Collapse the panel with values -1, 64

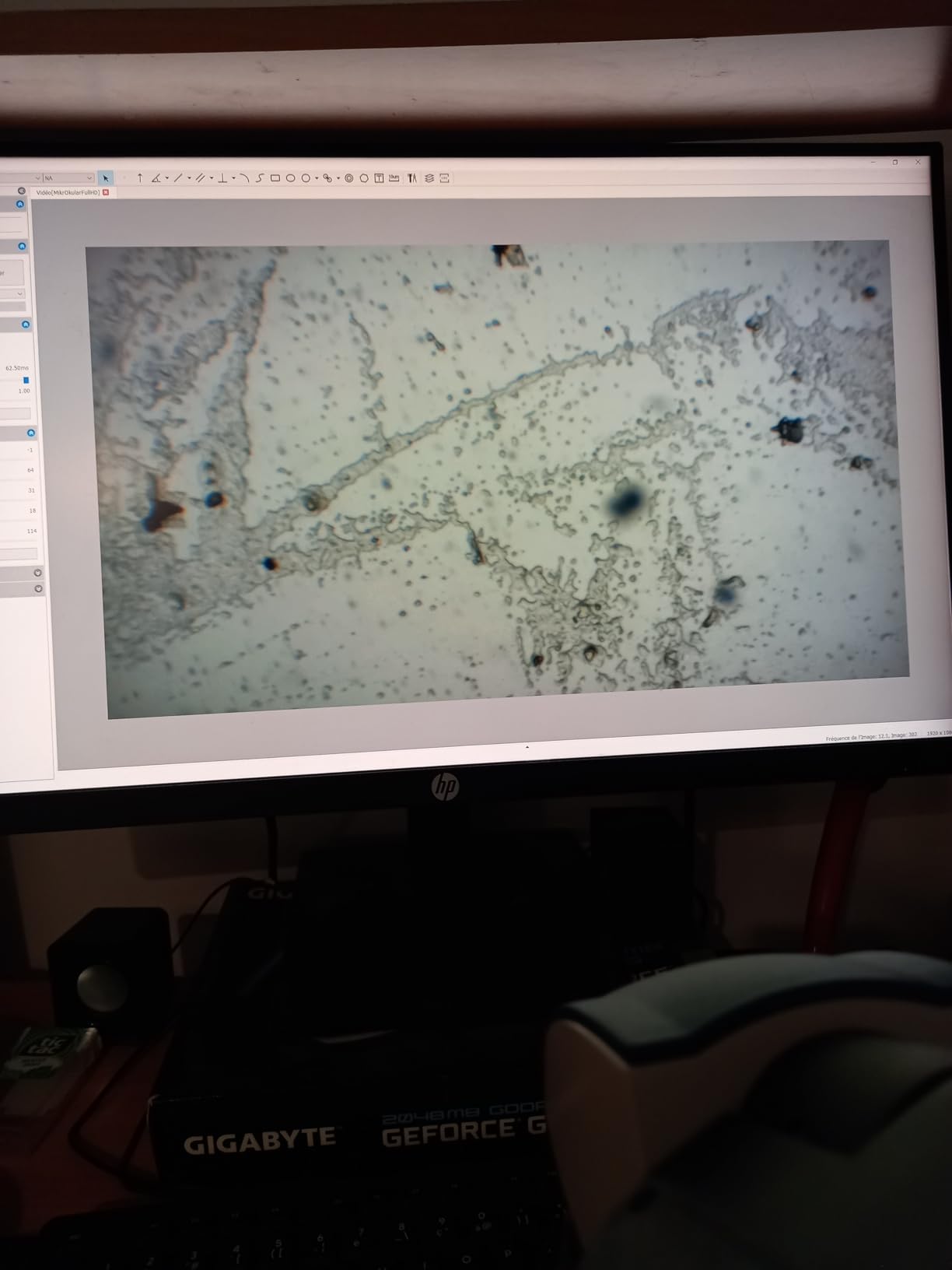tap(31, 433)
